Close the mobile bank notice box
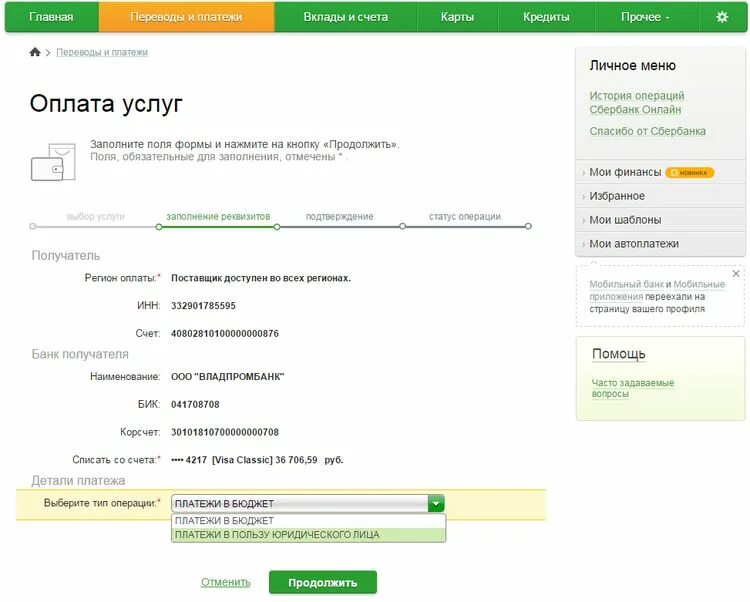The image size is (750, 602). 736,274
